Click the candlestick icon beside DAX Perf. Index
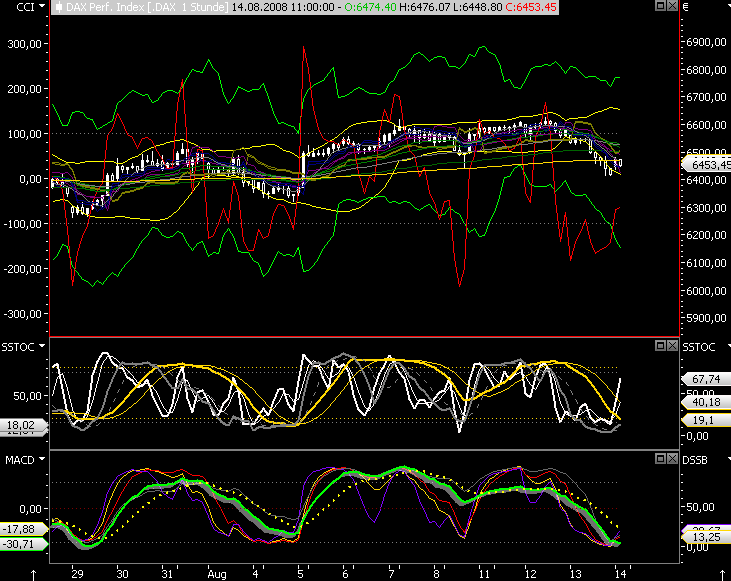Viewport: 731px width, 581px height. tap(59, 7)
